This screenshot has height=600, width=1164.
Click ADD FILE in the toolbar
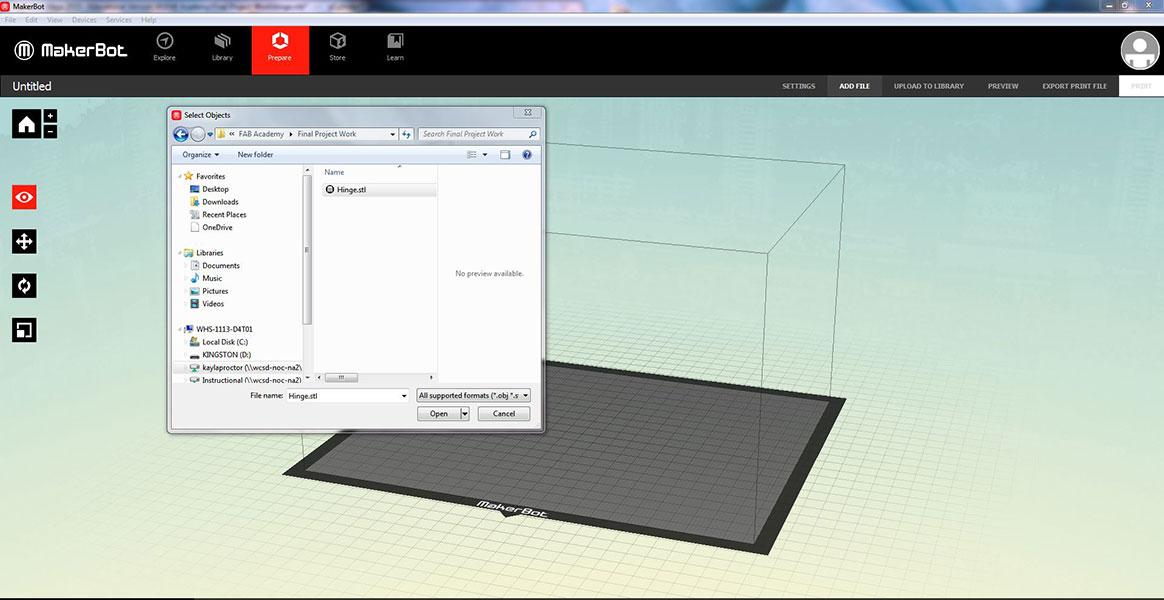(x=854, y=86)
